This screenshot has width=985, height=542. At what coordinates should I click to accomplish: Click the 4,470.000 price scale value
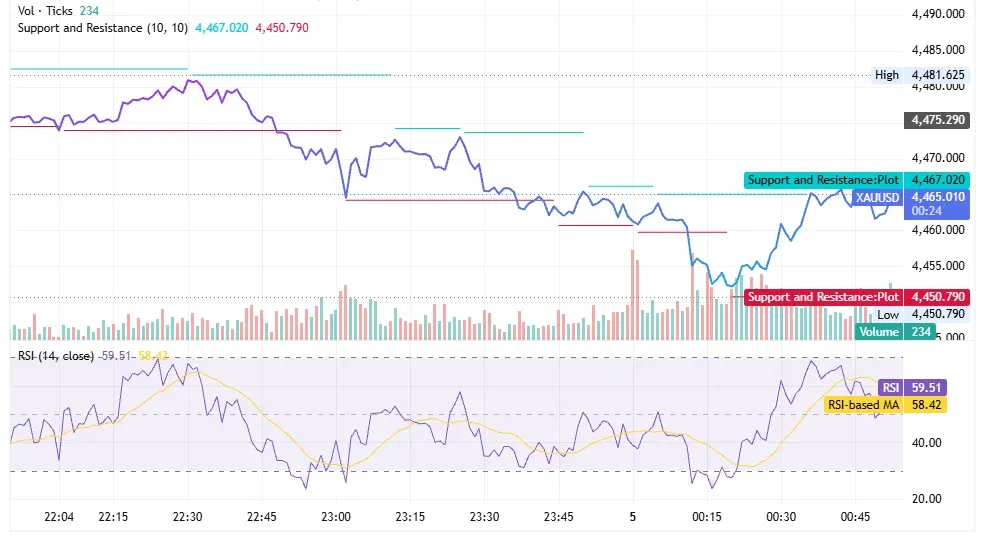939,158
